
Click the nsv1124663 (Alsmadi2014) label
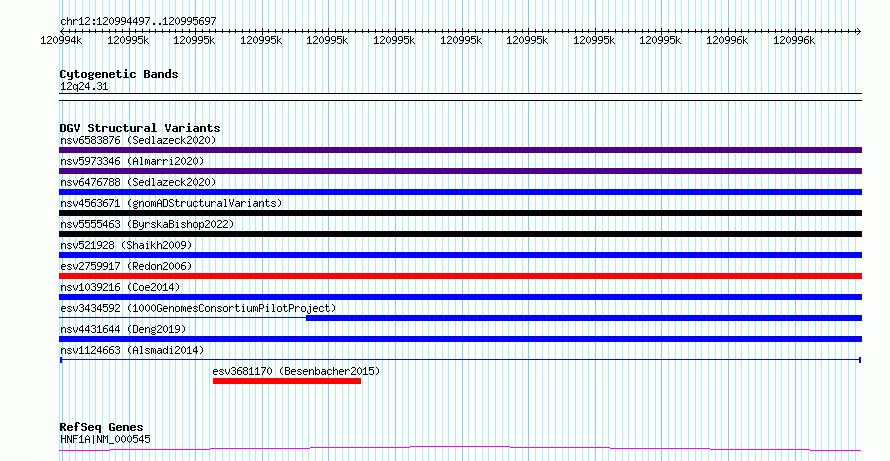click(132, 350)
